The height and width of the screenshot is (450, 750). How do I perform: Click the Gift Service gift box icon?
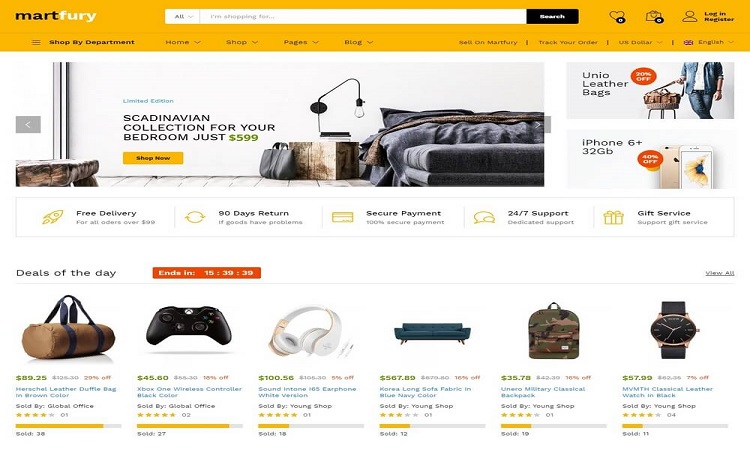[x=613, y=217]
